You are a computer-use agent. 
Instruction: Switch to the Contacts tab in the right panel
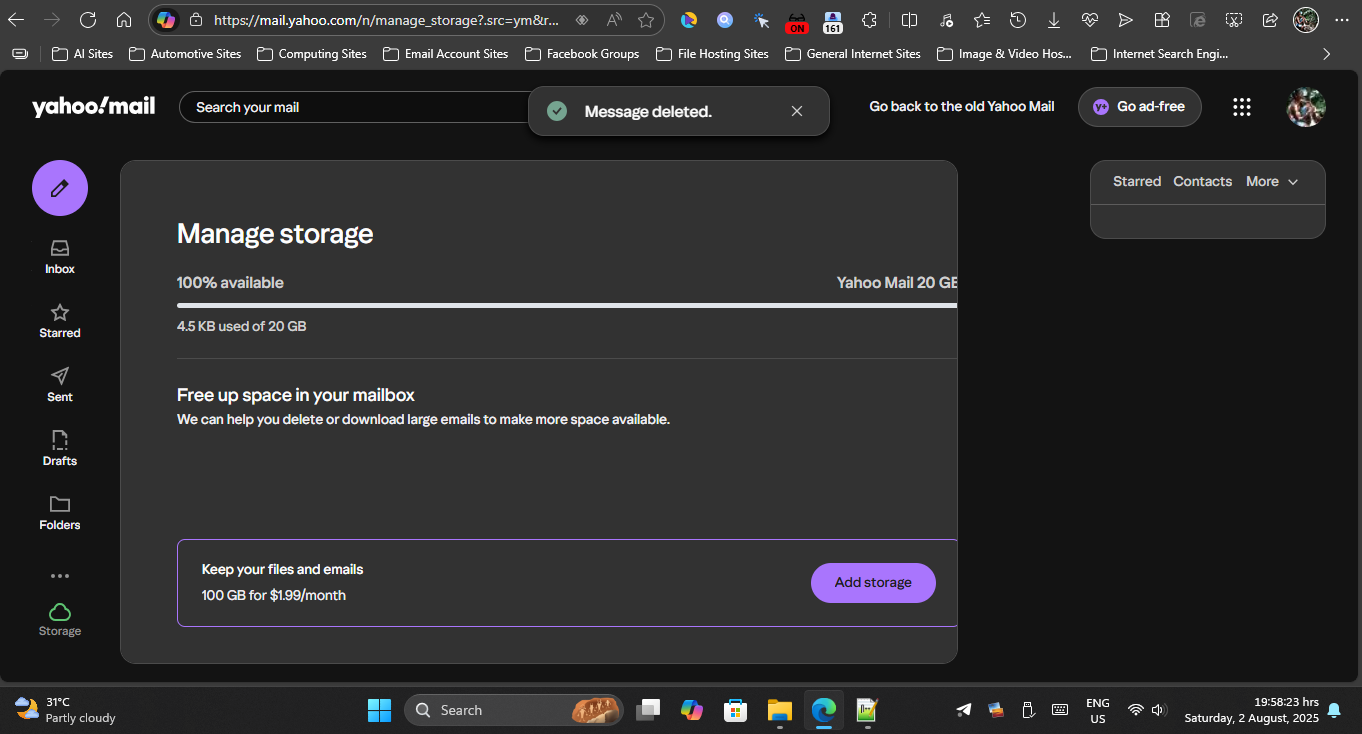click(1202, 182)
